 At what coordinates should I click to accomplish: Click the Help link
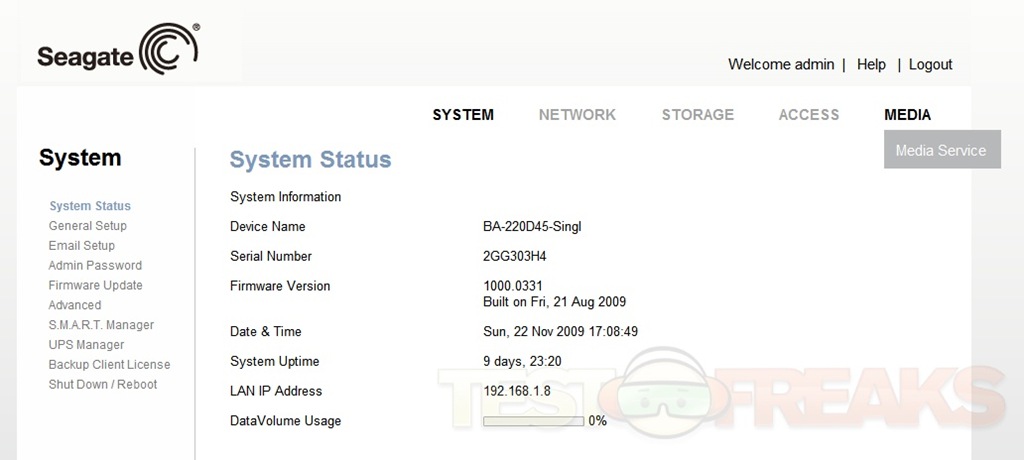click(x=871, y=64)
